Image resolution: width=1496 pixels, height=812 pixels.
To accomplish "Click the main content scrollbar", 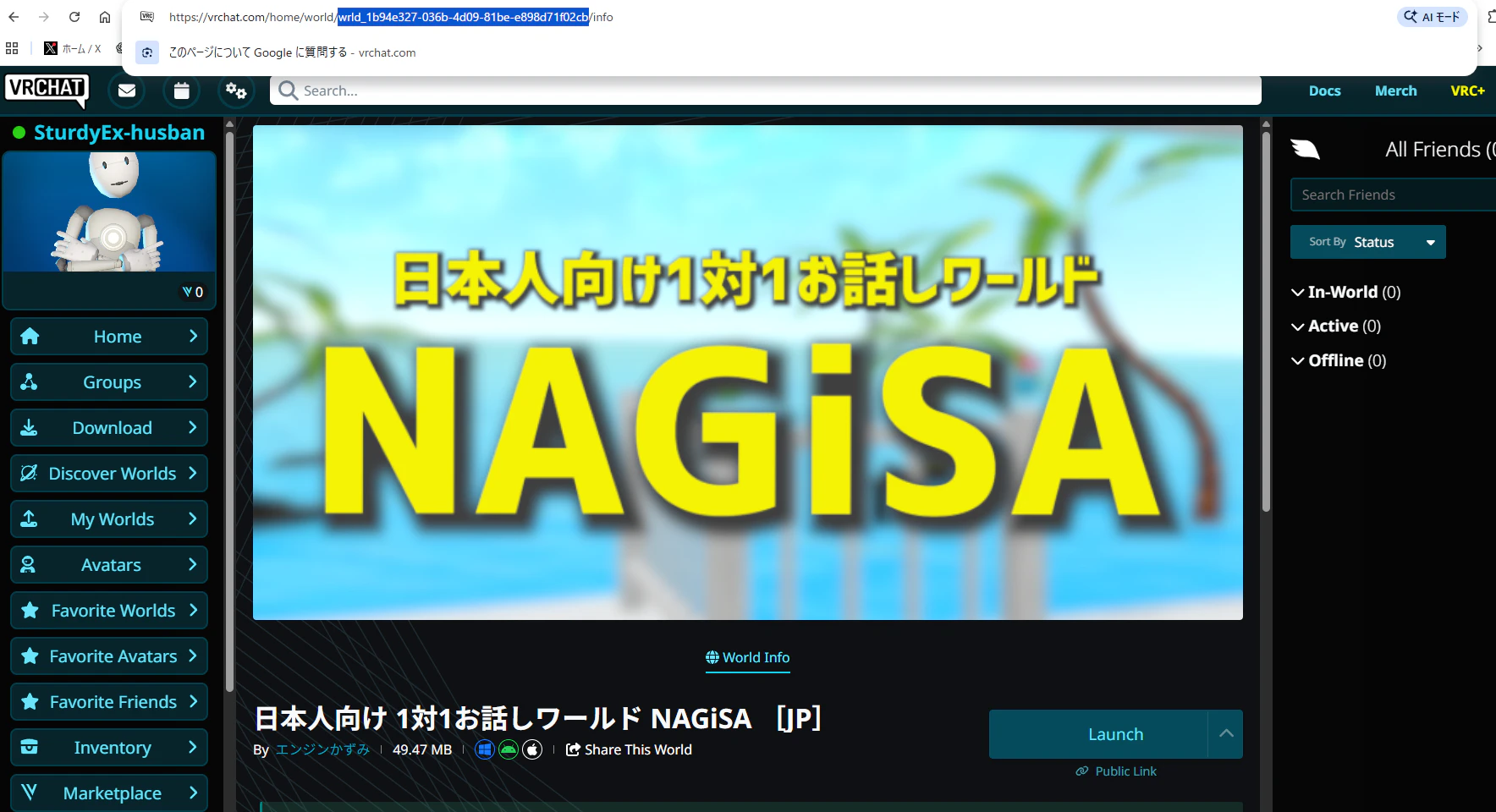I will [x=1266, y=320].
